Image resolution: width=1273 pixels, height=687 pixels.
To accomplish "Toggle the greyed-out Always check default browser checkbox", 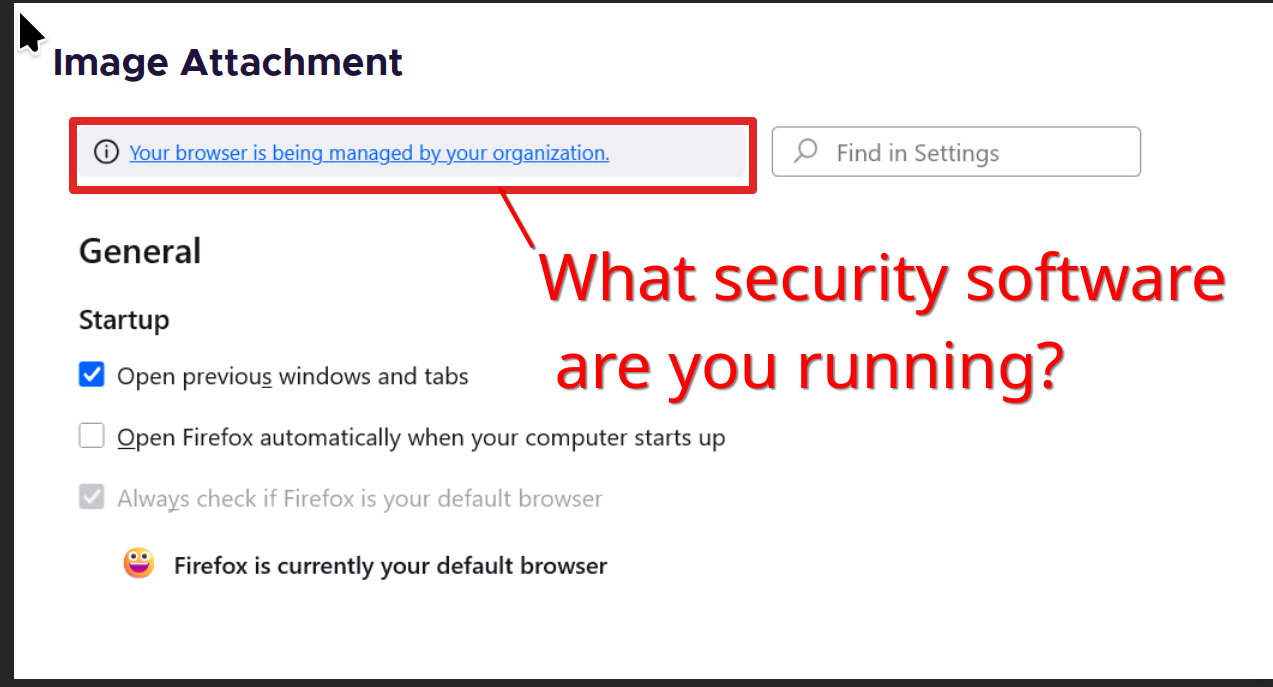I will pyautogui.click(x=92, y=497).
